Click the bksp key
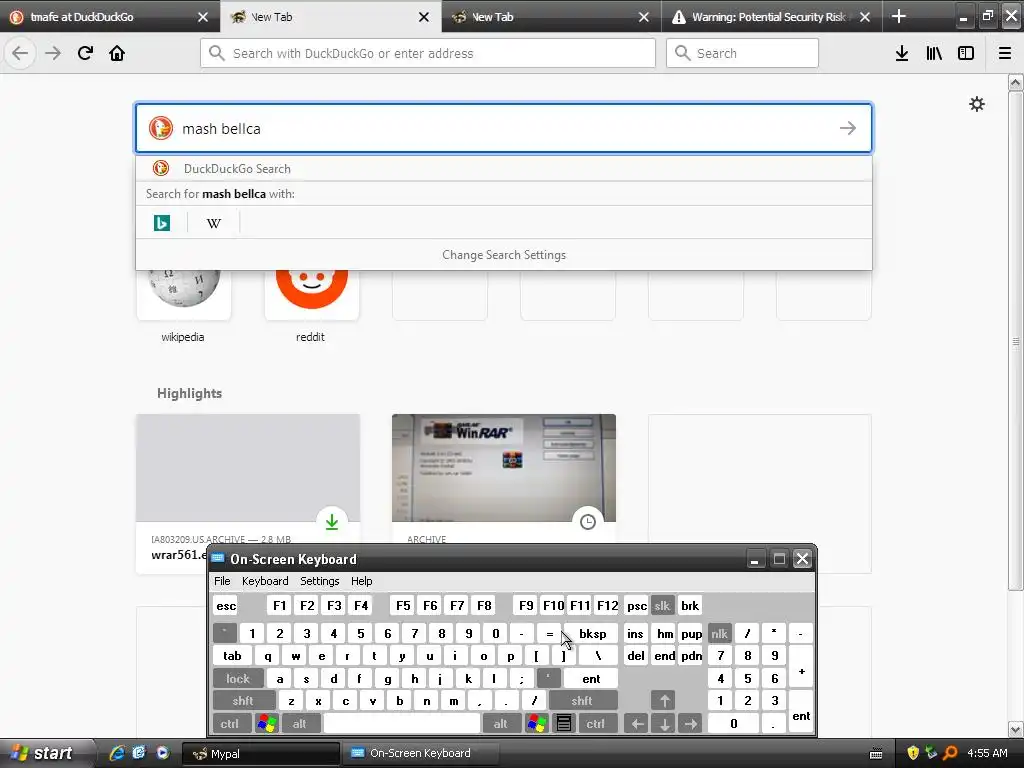The height and width of the screenshot is (768, 1024). point(593,633)
